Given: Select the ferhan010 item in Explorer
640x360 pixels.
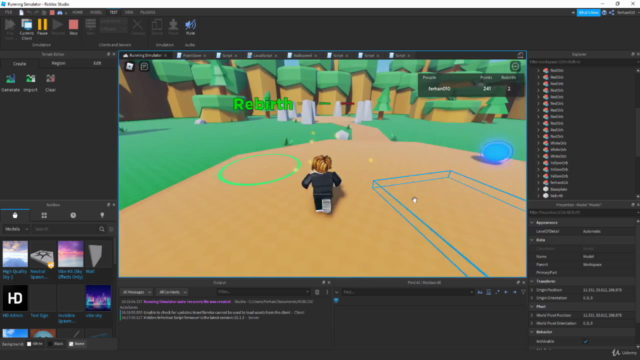Looking at the screenshot, I should click(x=559, y=183).
